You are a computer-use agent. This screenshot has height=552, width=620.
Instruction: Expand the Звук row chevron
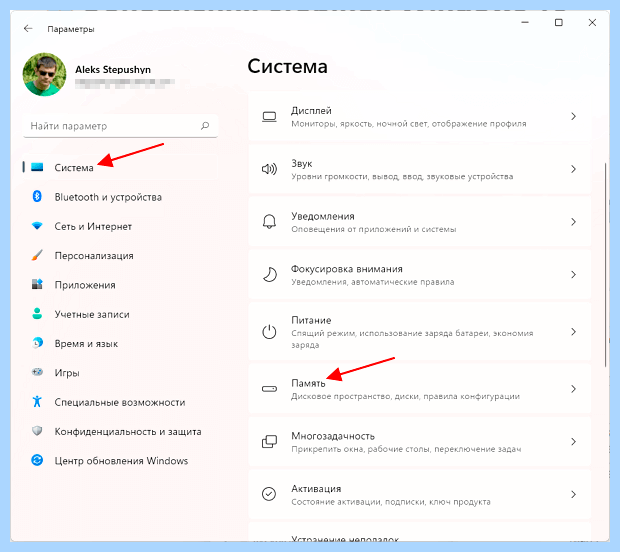pyautogui.click(x=573, y=169)
